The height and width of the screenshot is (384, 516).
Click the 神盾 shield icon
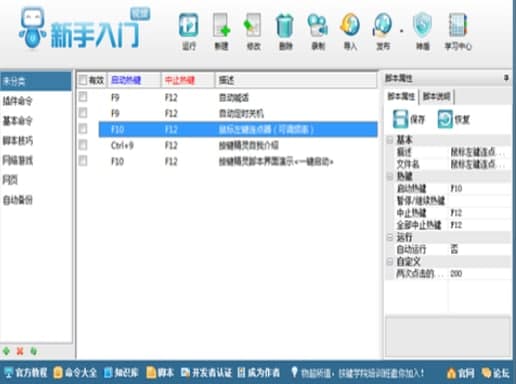(422, 25)
